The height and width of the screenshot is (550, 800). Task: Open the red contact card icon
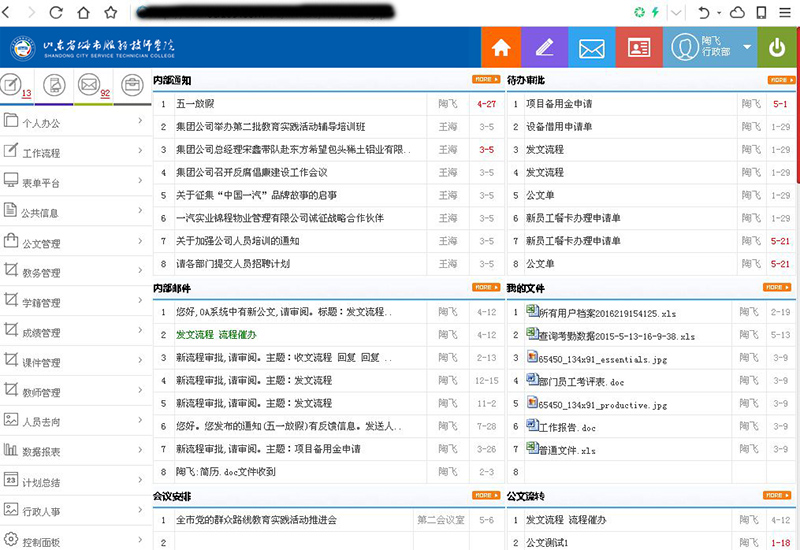pos(639,47)
